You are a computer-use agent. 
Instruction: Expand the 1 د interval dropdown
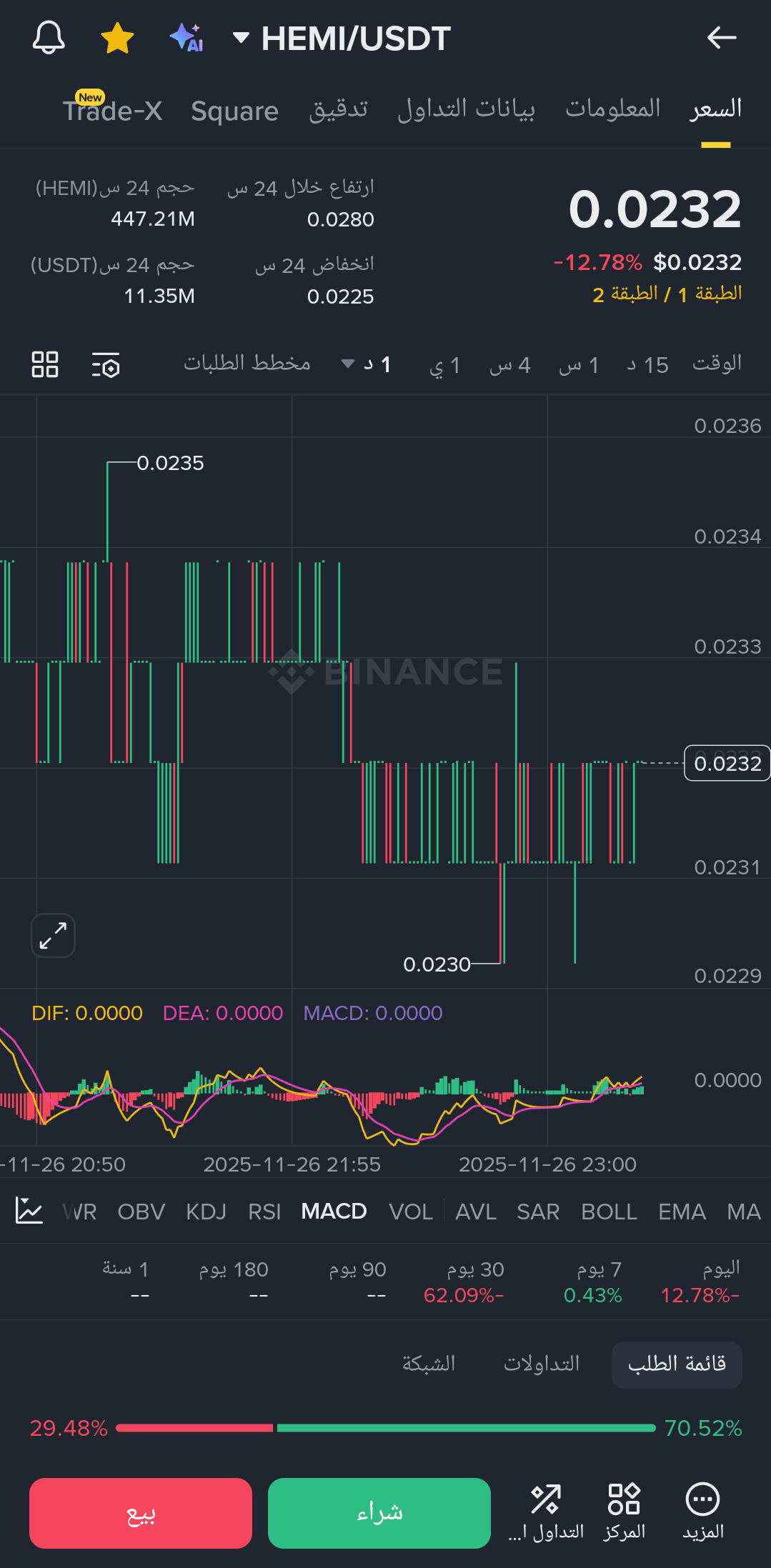point(366,364)
